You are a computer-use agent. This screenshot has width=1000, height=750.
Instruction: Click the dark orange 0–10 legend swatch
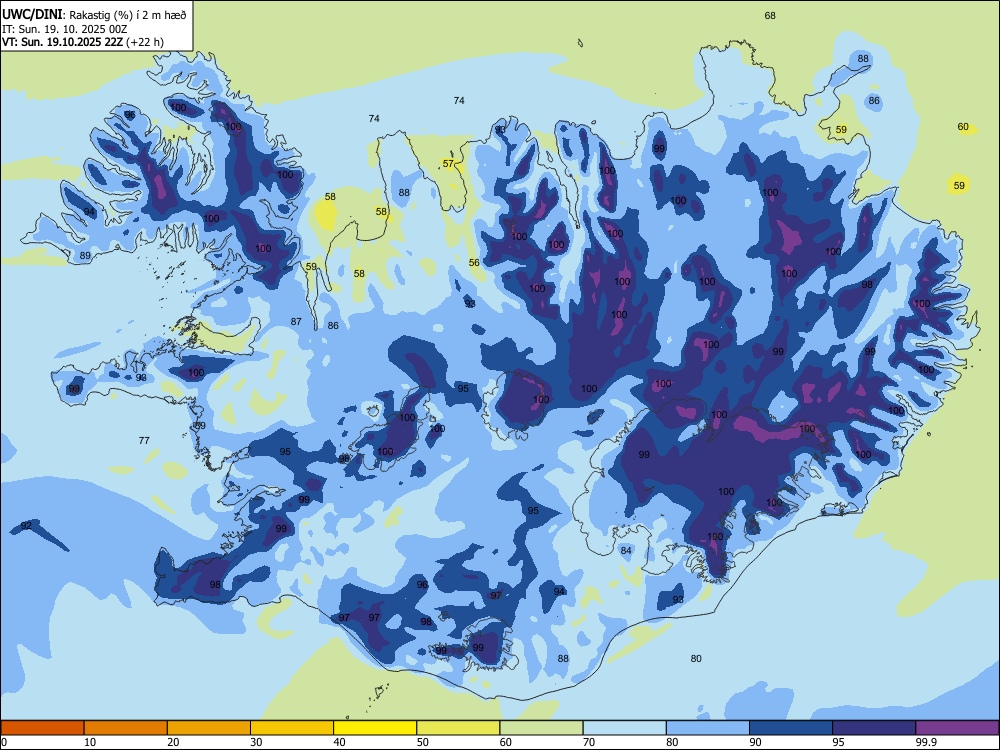[x=42, y=728]
